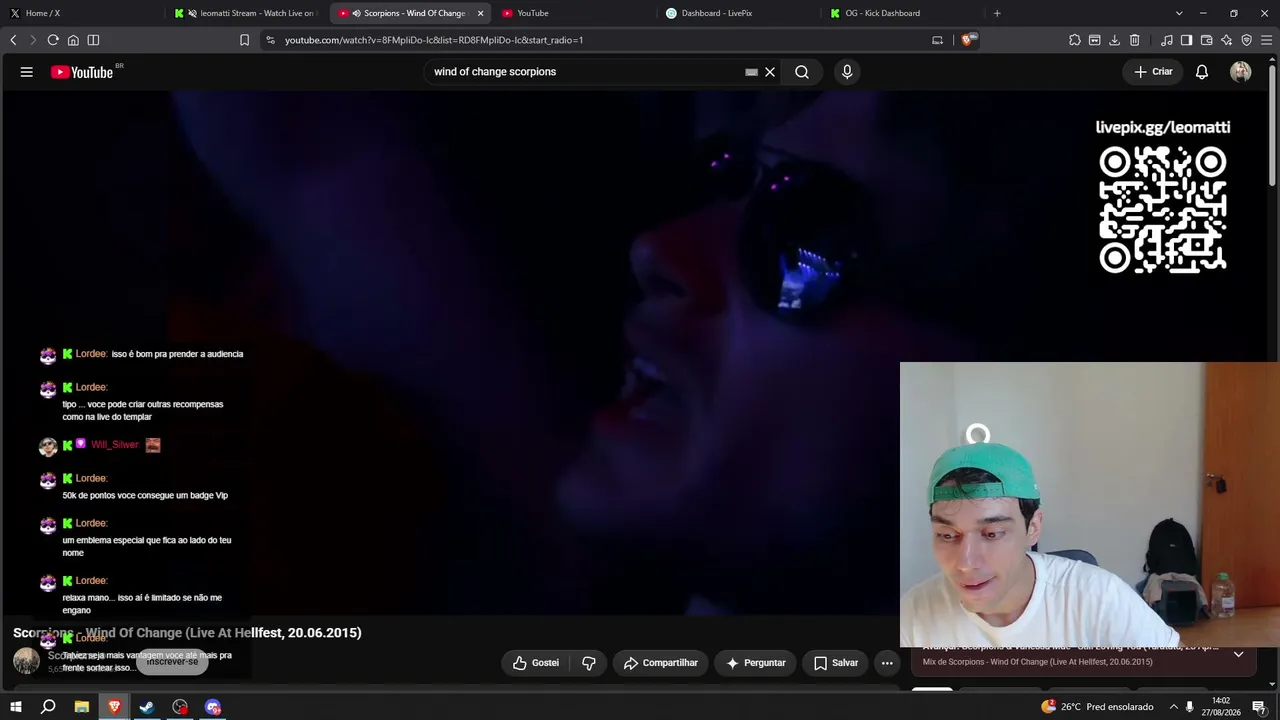Close the Scorpions - Wind Of Change tab
1280x720 pixels.
coord(480,13)
